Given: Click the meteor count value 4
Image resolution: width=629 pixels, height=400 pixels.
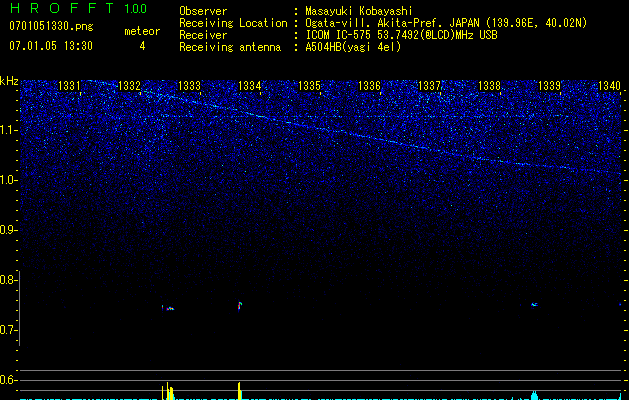Looking at the screenshot, I should click(142, 46).
